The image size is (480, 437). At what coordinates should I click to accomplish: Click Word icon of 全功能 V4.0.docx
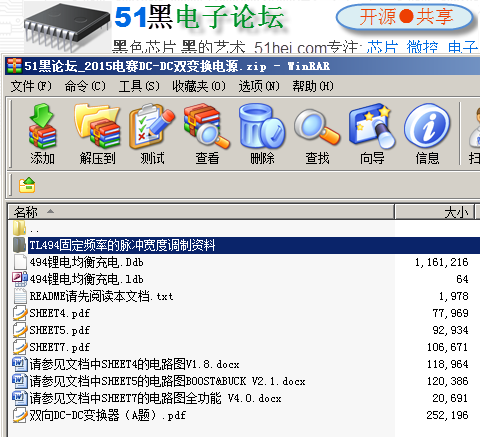tap(20, 398)
